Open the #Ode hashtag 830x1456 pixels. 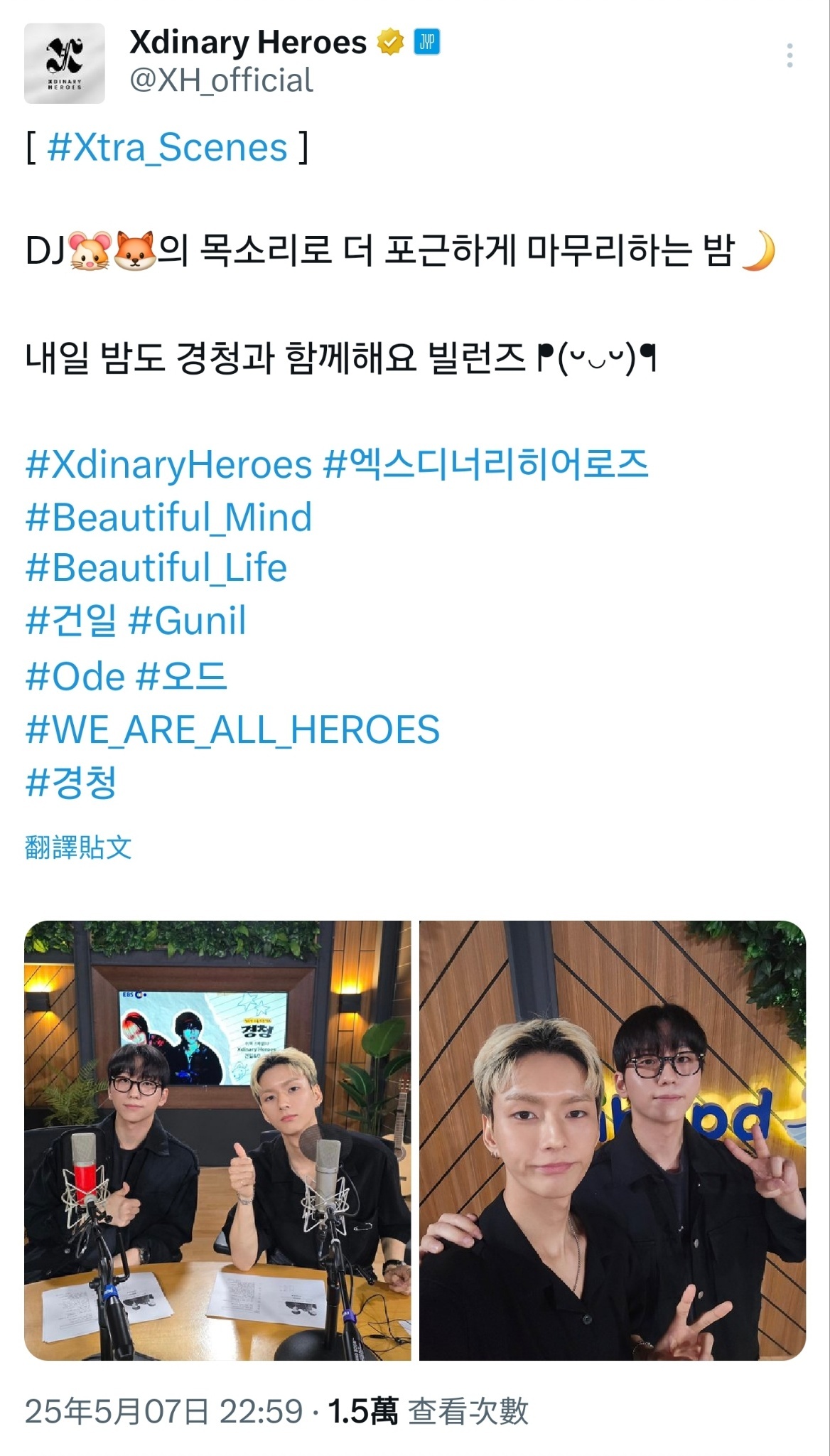75,676
